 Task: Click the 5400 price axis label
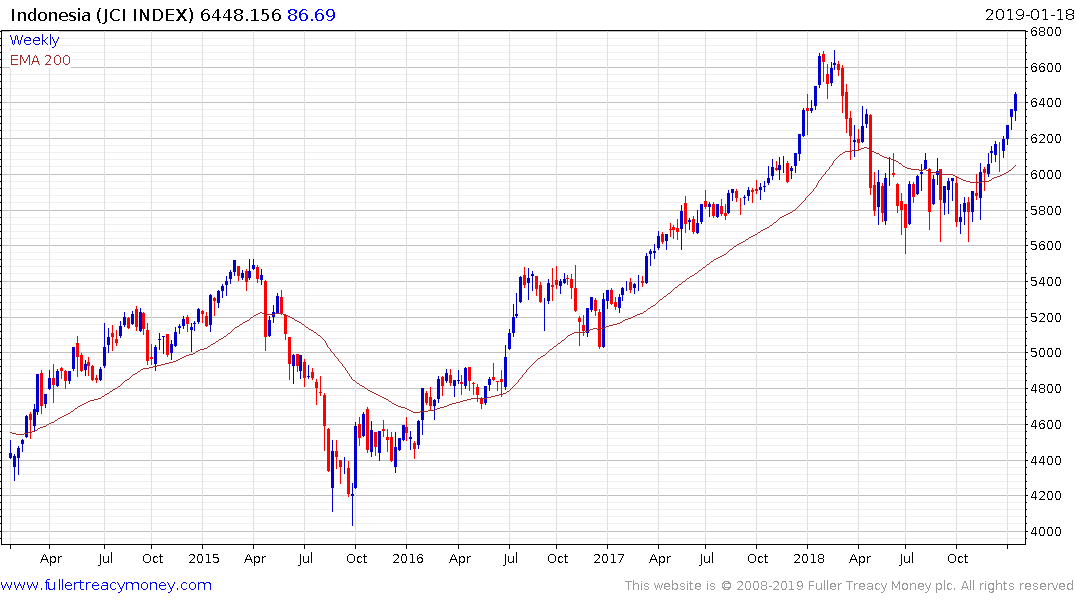[x=1046, y=281]
